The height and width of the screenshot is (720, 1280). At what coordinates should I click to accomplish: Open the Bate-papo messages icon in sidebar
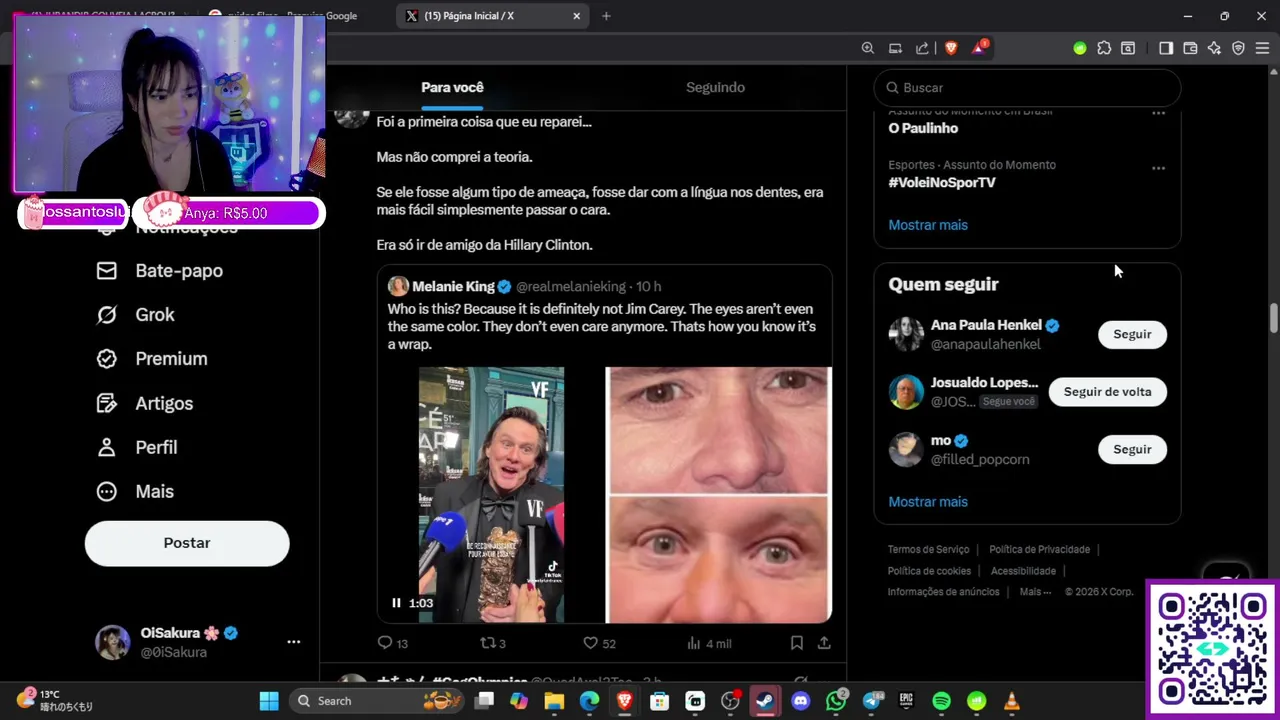(107, 271)
